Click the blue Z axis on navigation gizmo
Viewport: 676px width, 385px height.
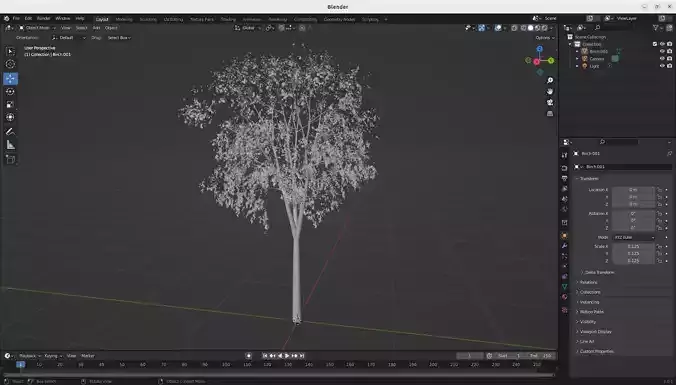(539, 49)
